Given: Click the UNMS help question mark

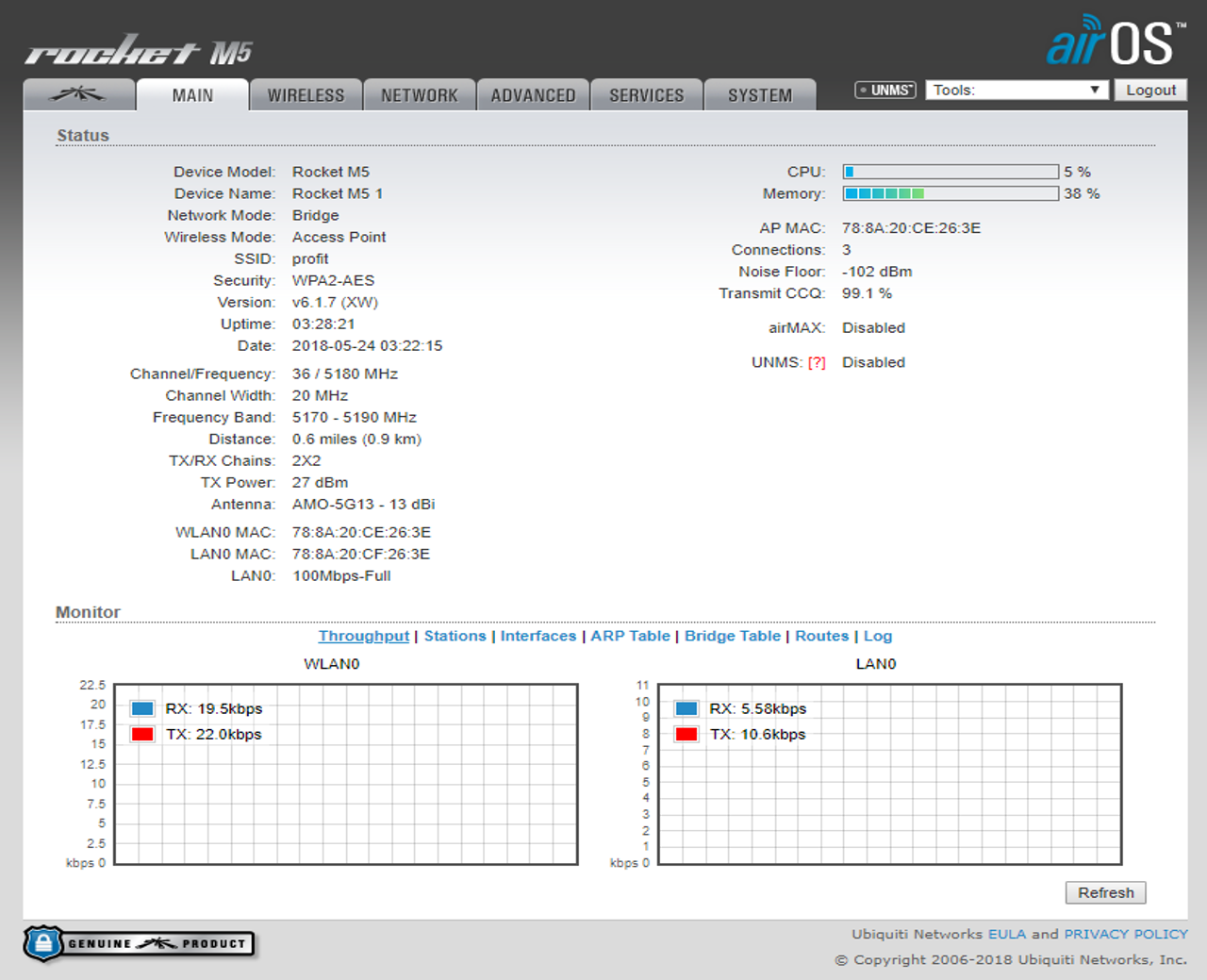Looking at the screenshot, I should coord(817,363).
